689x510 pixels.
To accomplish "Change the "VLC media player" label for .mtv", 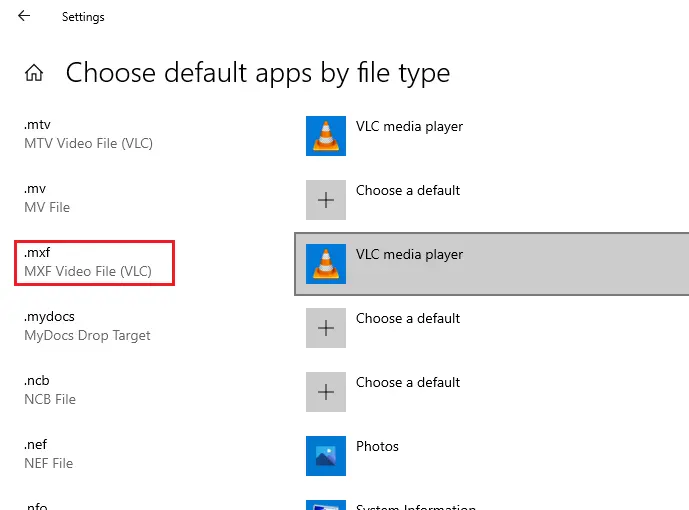I will tap(409, 126).
